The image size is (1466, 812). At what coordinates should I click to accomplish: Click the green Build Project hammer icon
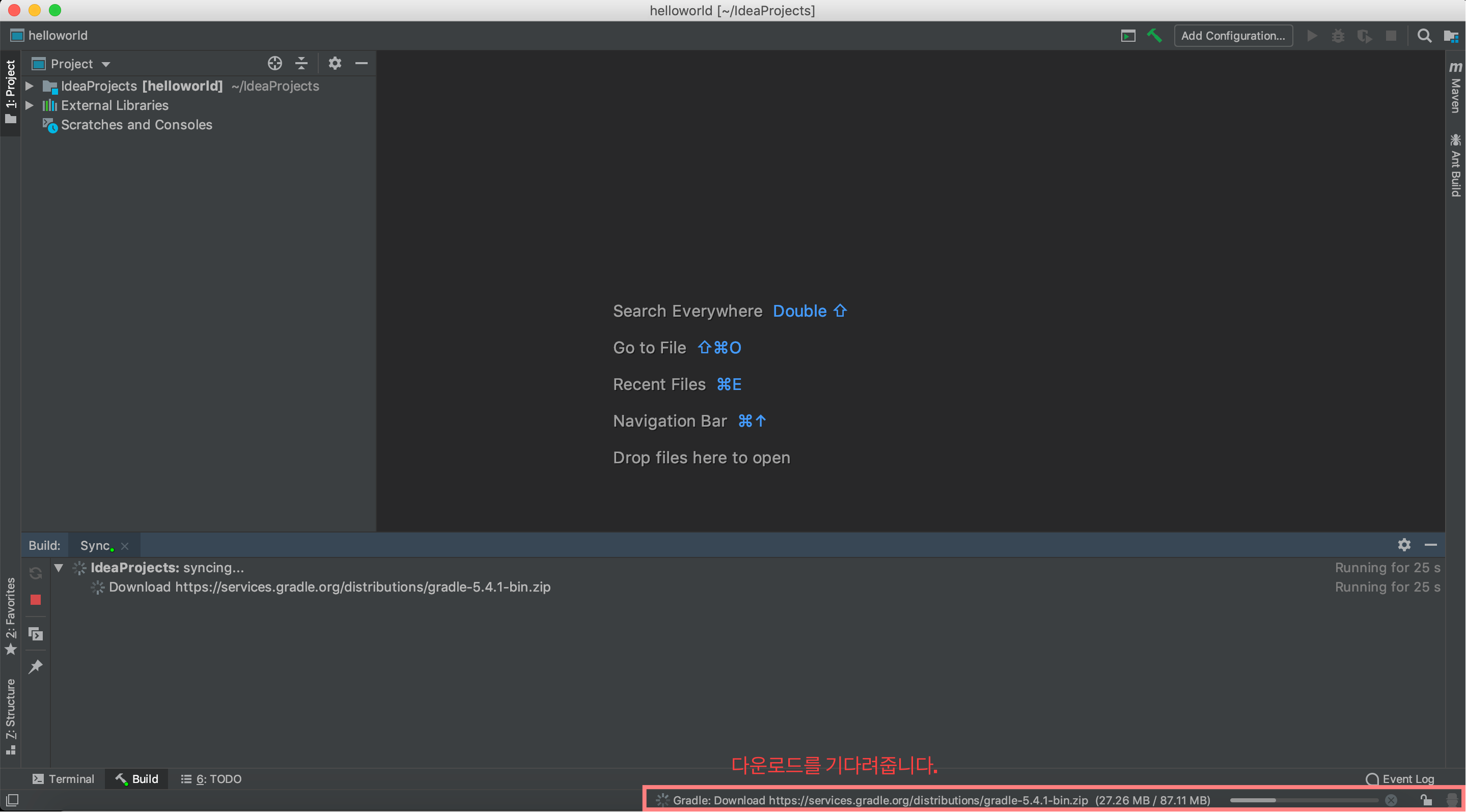(1154, 35)
